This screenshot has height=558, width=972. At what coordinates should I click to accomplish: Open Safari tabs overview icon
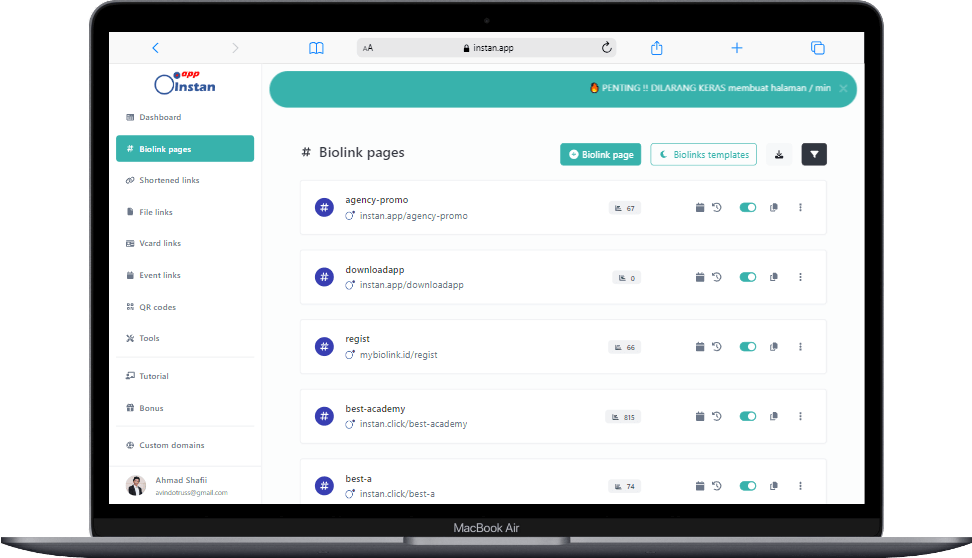click(x=817, y=47)
